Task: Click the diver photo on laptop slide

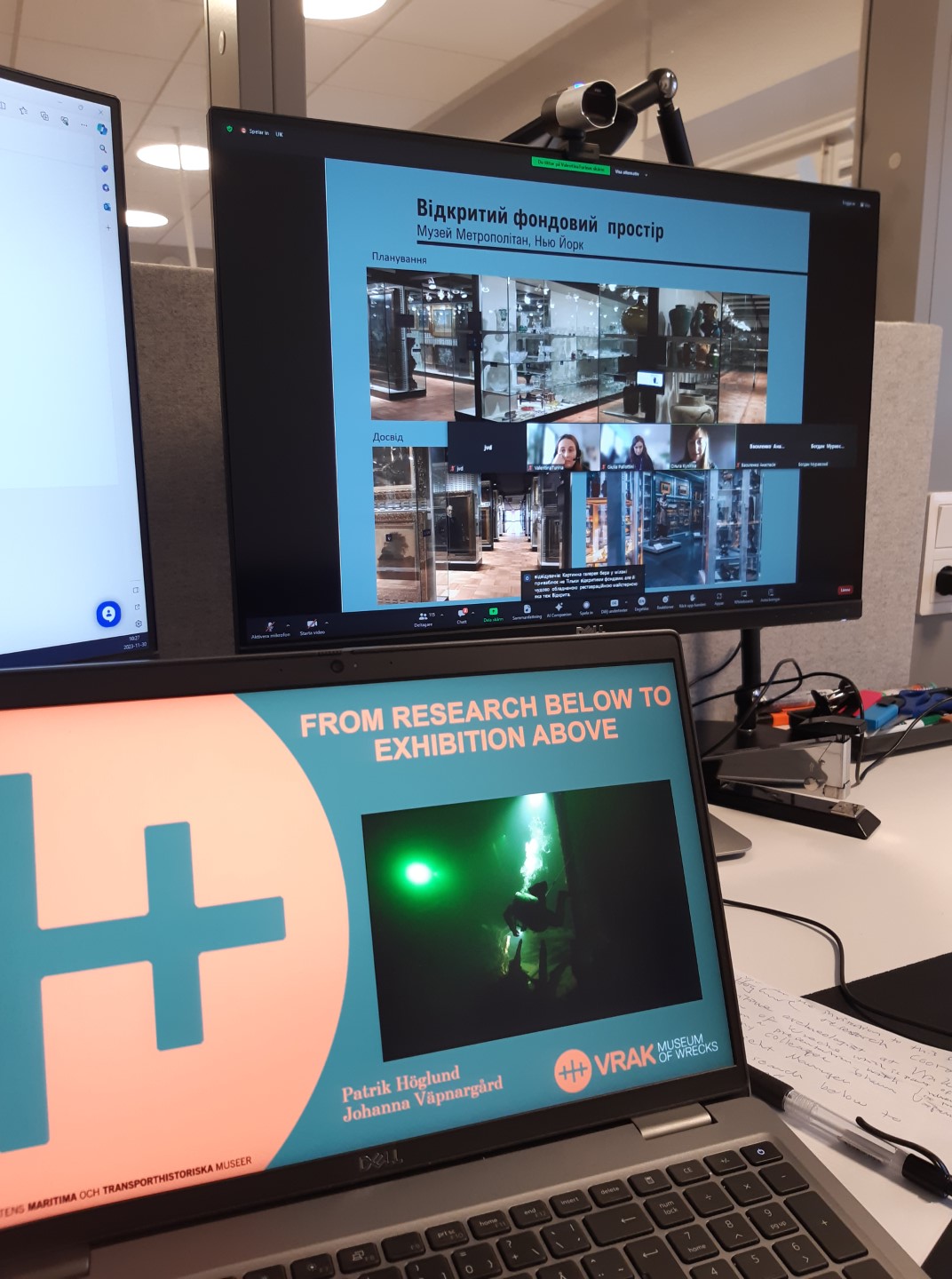Action: 532,918
